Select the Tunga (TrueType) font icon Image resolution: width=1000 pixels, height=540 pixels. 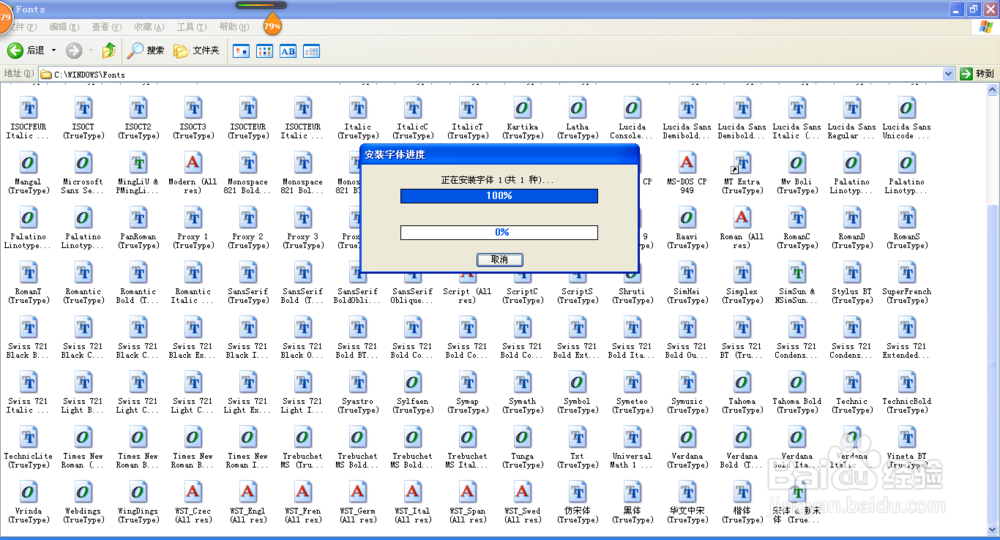tap(522, 437)
